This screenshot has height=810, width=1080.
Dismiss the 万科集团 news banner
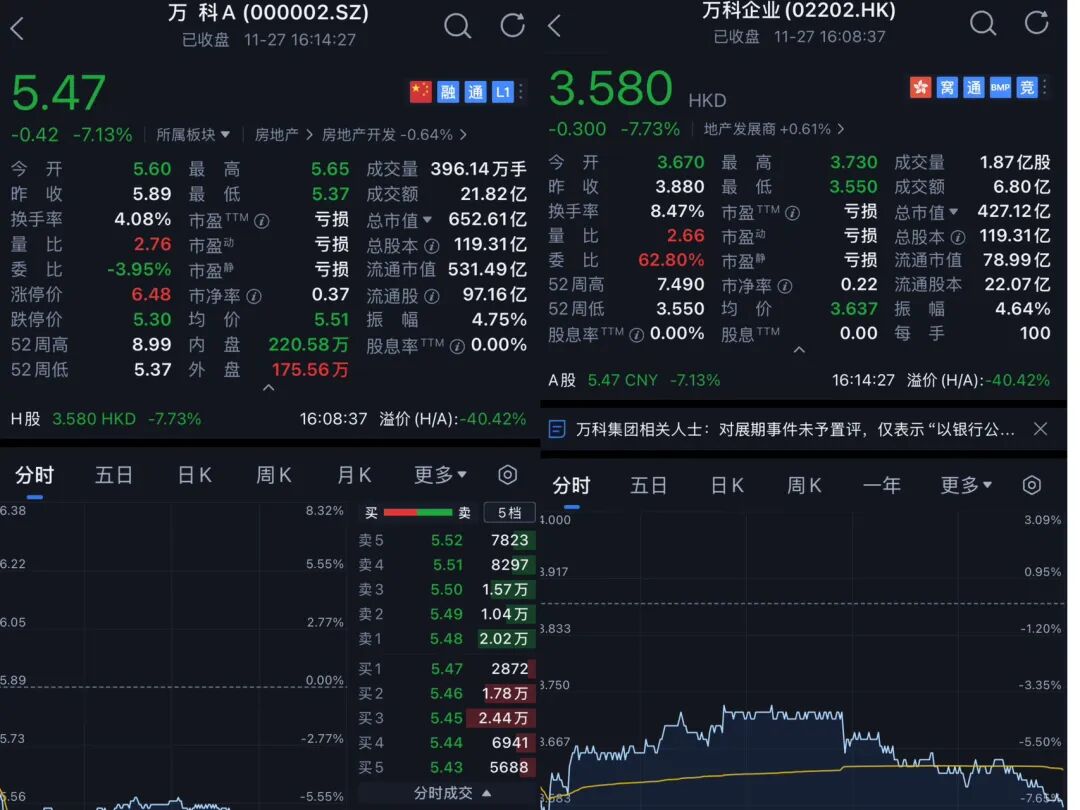tap(1040, 428)
